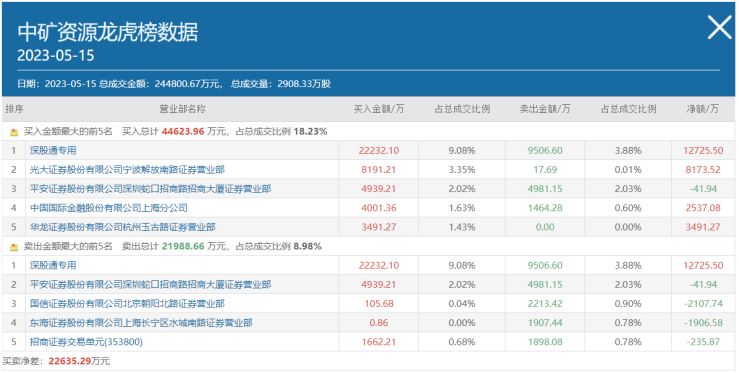Click the 中矿资源龙虎榜数据 title
This screenshot has width=739, height=373.
pyautogui.click(x=108, y=32)
